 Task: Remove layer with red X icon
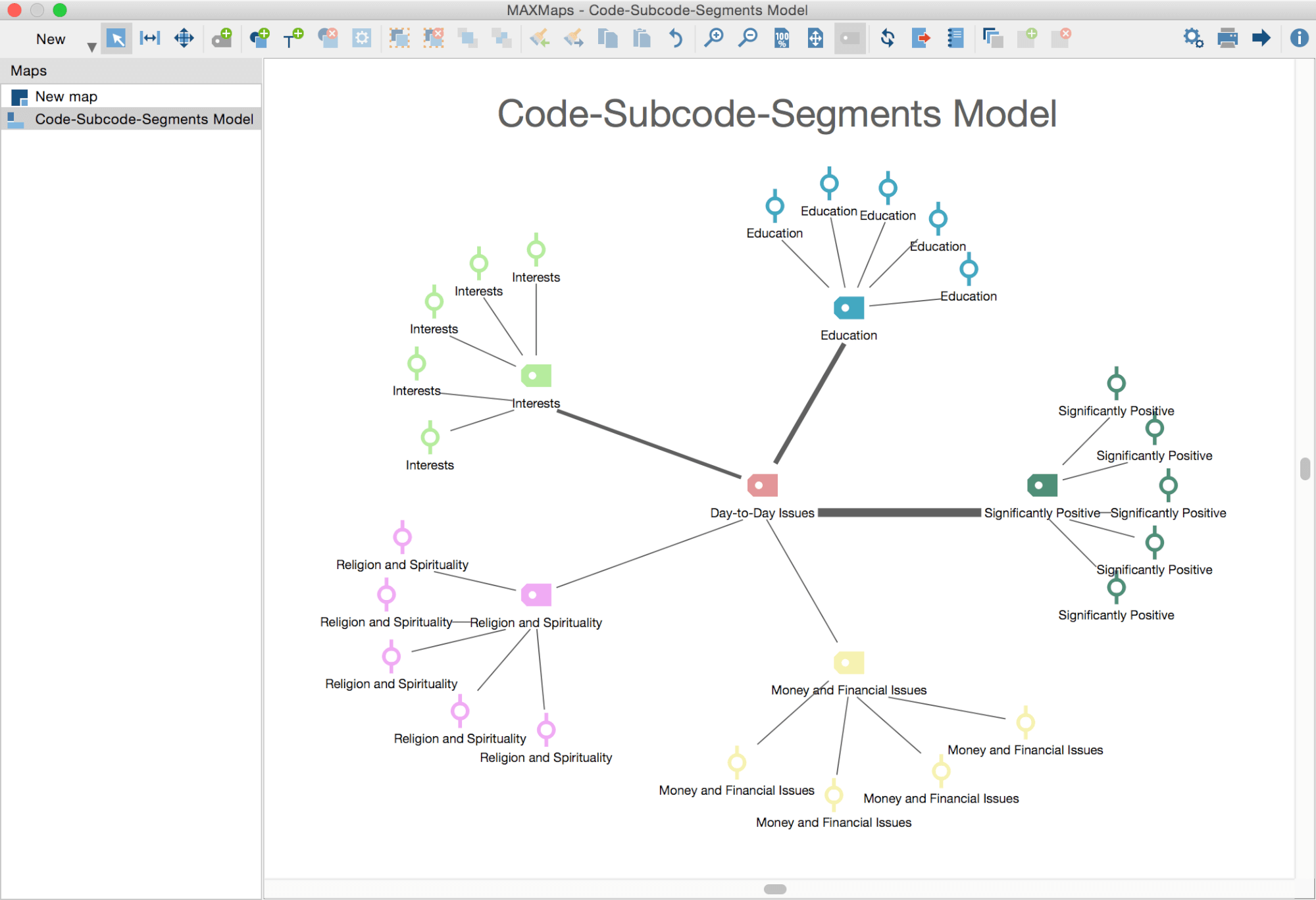pyautogui.click(x=1061, y=38)
